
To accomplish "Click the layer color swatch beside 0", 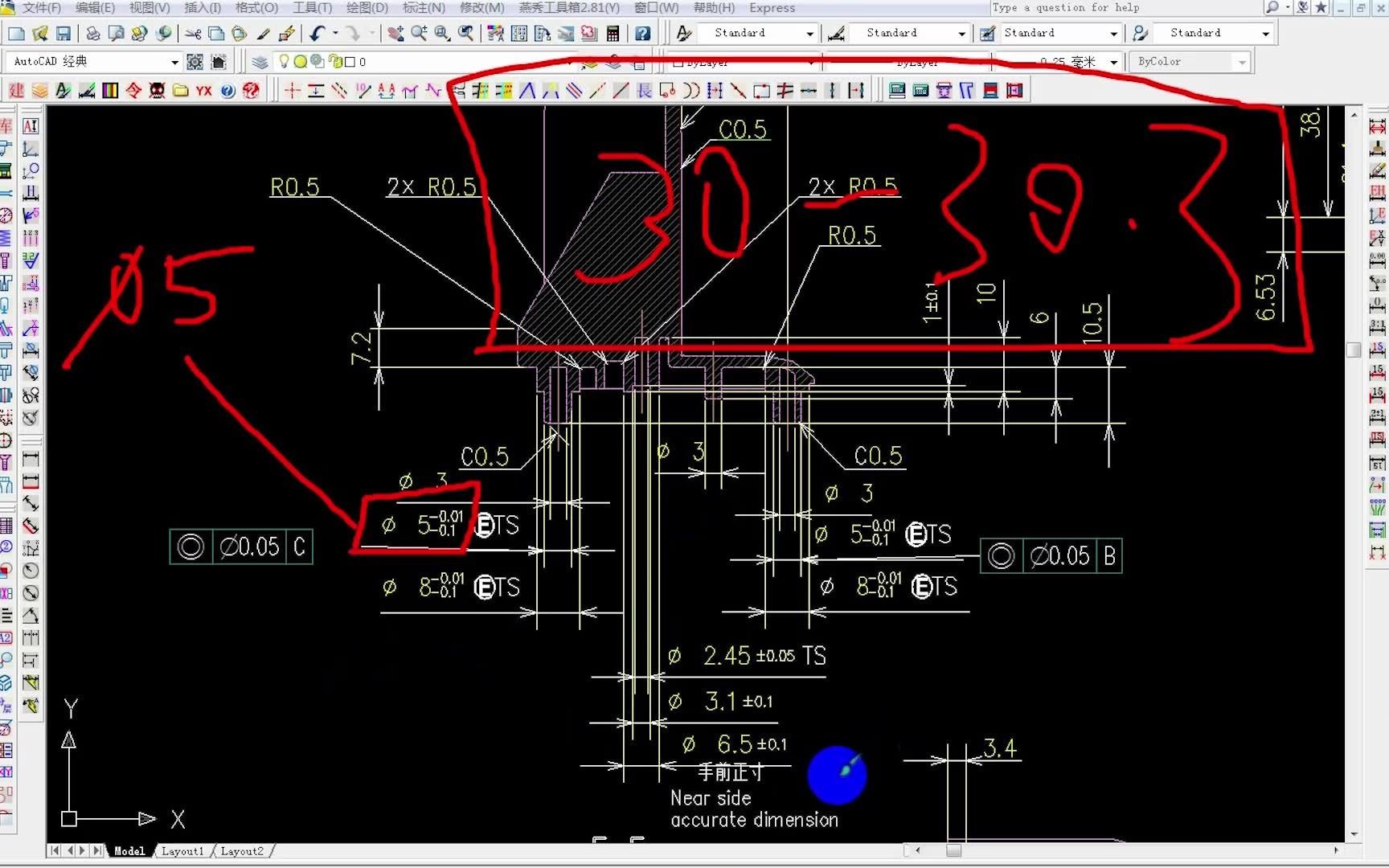I will (350, 61).
